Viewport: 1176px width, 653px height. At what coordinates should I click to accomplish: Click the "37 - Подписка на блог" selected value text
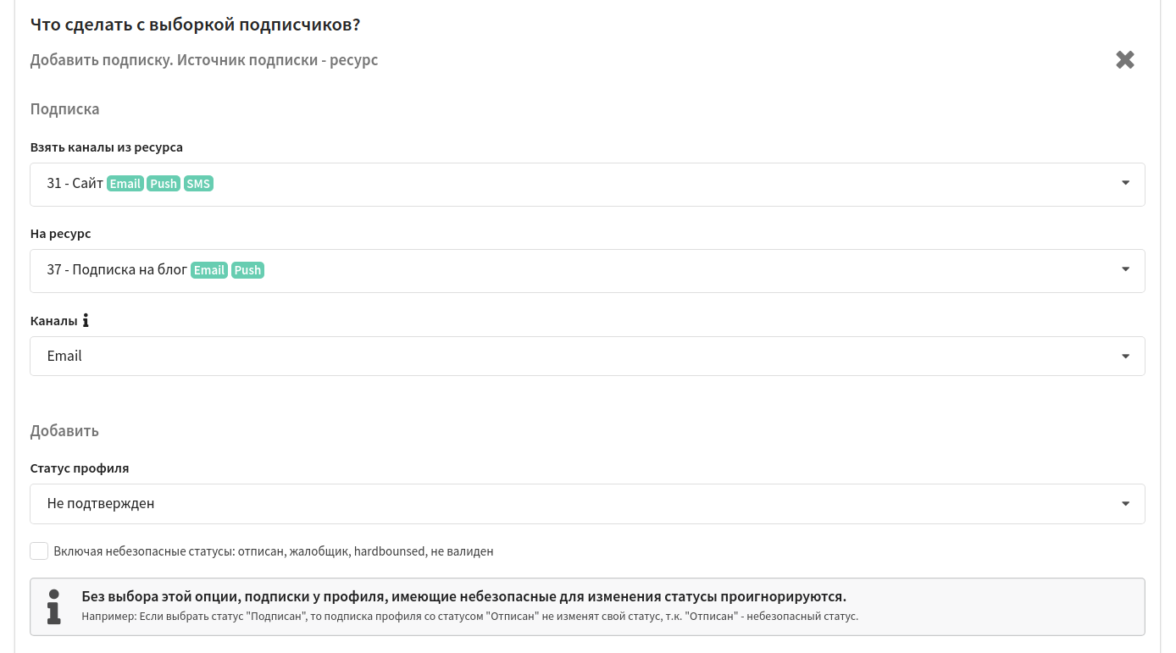tap(117, 270)
